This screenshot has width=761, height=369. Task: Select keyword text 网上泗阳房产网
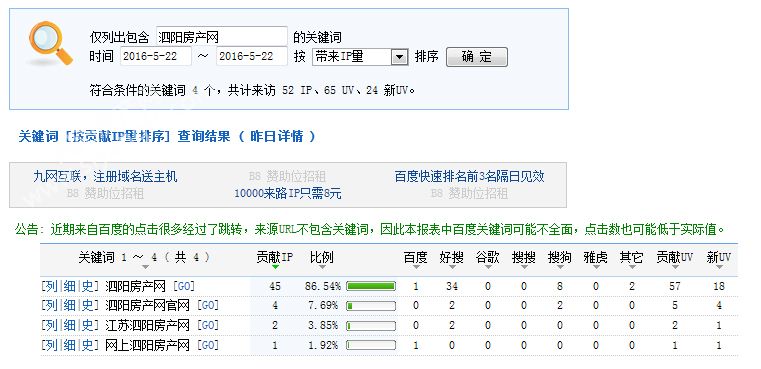[x=148, y=346]
